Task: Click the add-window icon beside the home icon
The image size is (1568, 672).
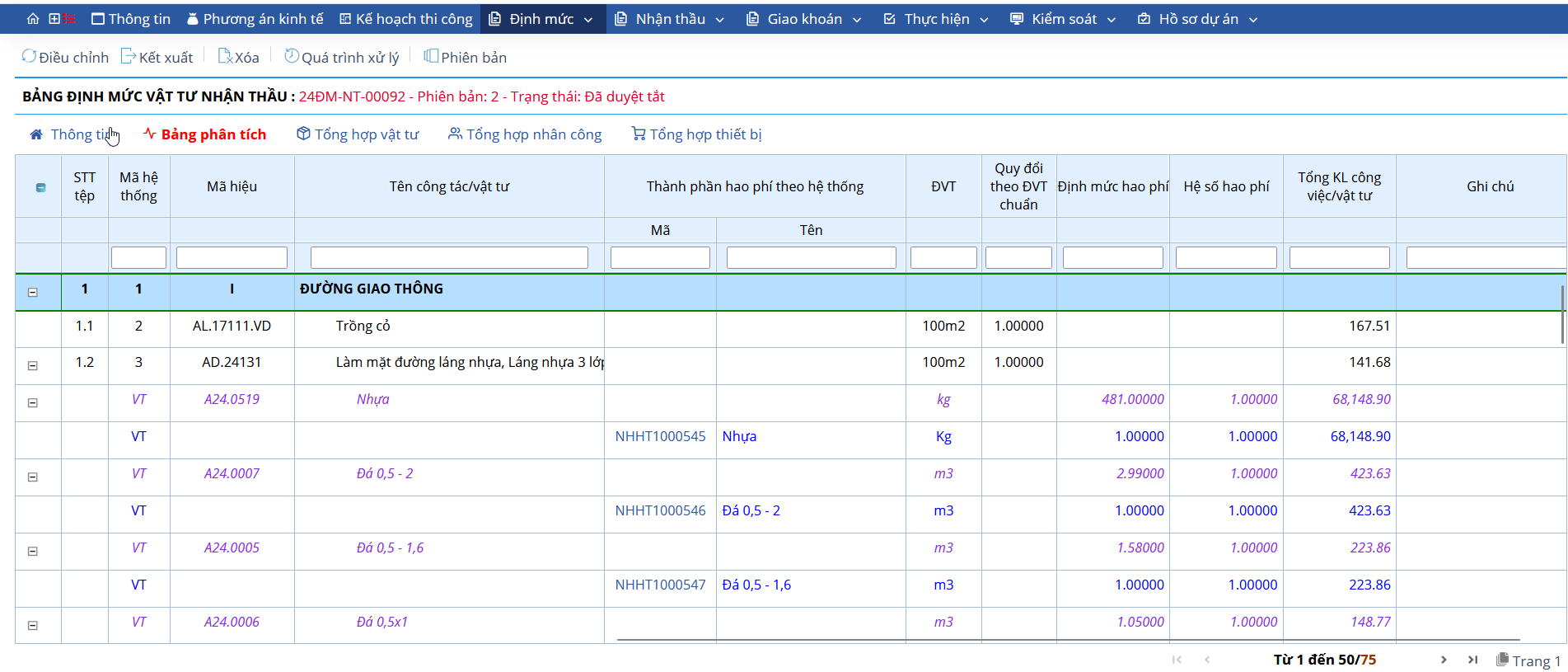Action: (x=54, y=19)
